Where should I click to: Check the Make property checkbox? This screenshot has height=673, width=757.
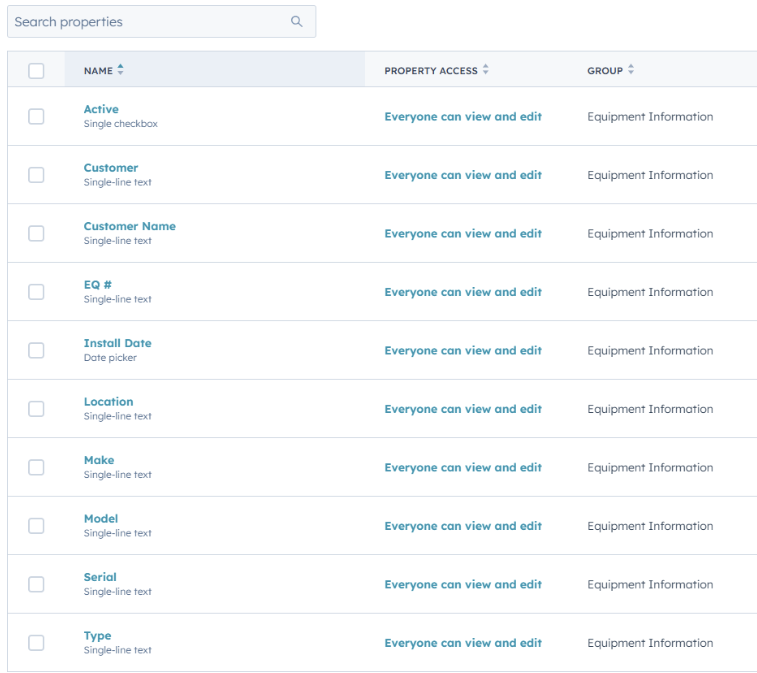click(x=36, y=467)
